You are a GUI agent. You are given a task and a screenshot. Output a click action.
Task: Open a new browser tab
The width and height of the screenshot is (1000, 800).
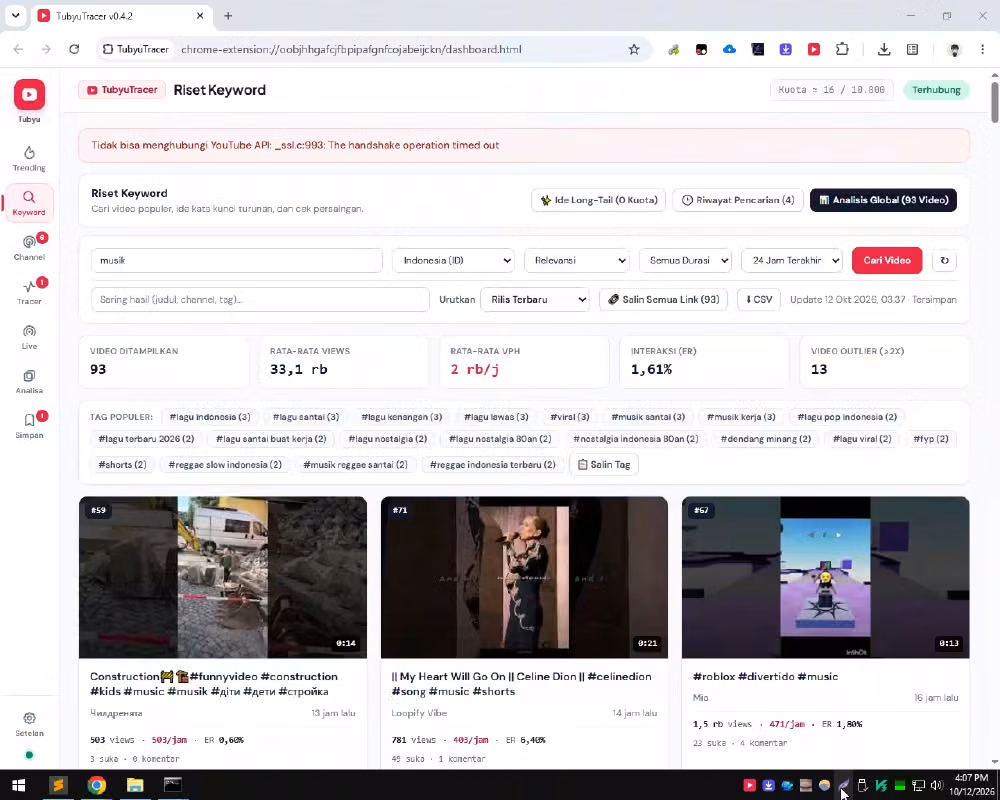tap(228, 16)
